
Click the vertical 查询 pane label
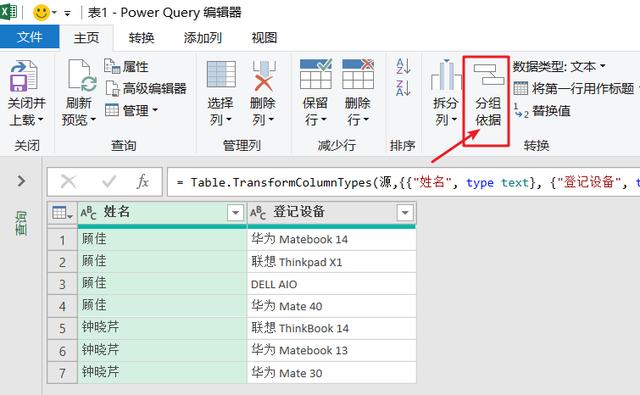pyautogui.click(x=21, y=224)
